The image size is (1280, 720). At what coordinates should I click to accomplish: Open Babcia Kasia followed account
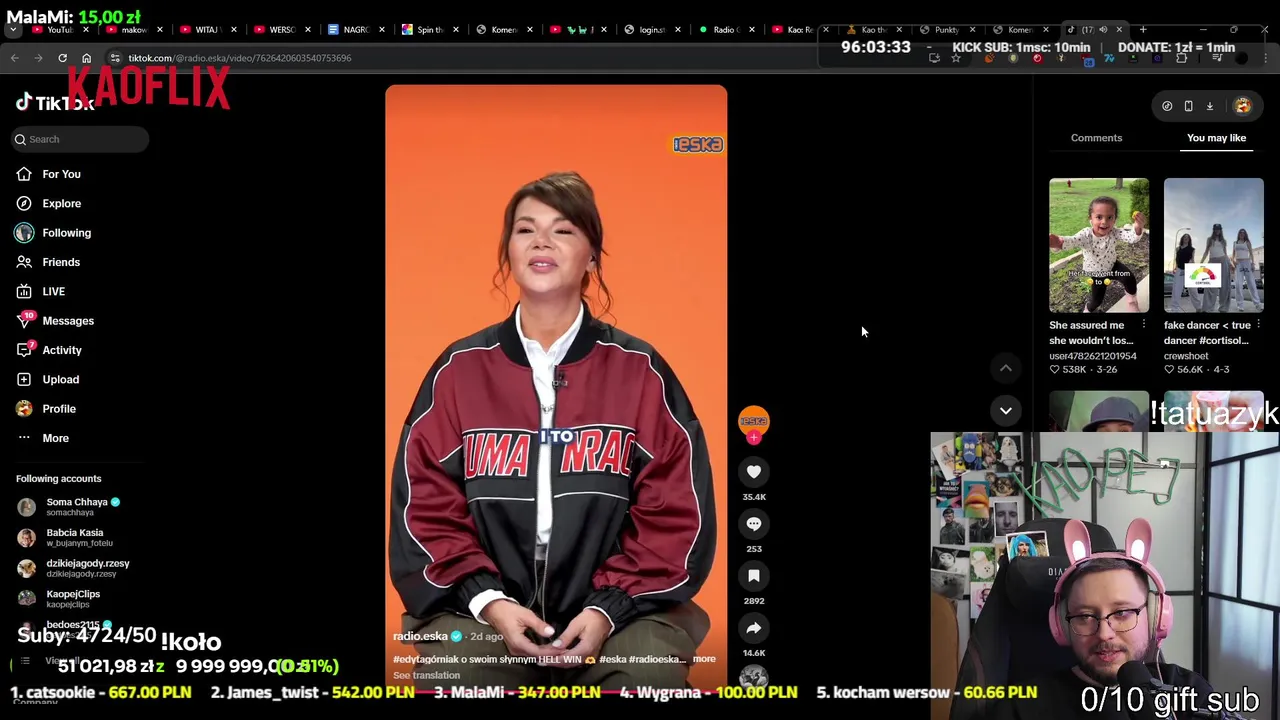point(75,538)
